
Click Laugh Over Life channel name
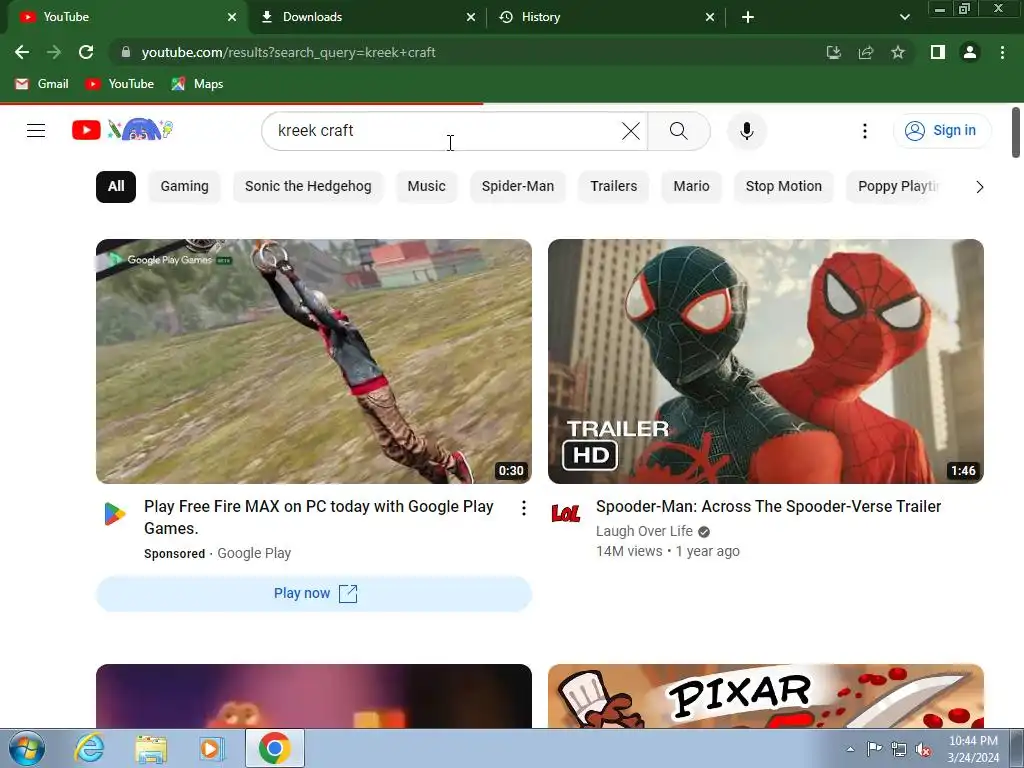tap(644, 532)
